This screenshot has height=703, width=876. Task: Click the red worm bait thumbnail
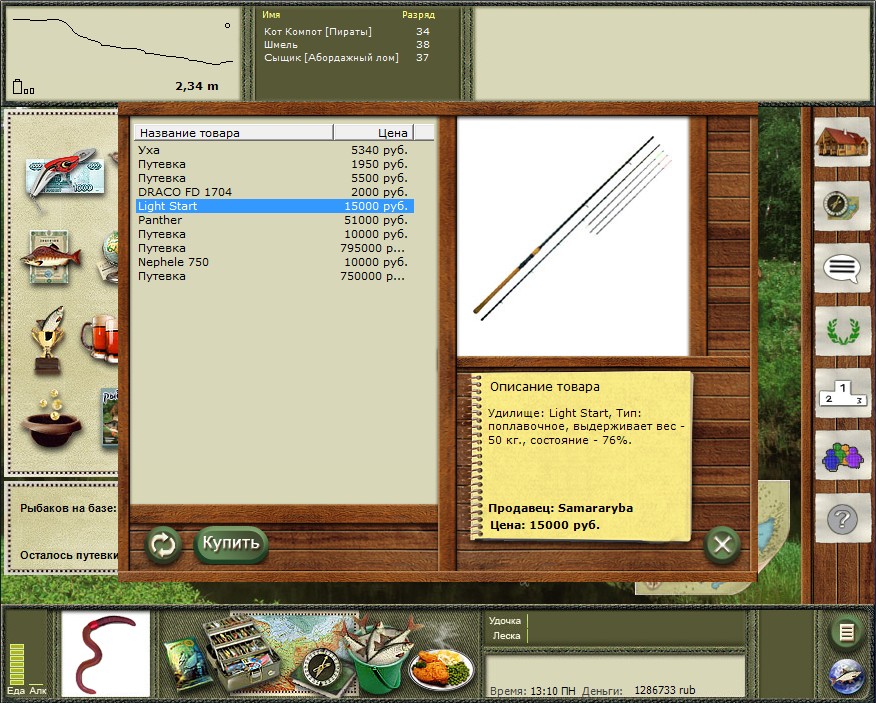105,654
